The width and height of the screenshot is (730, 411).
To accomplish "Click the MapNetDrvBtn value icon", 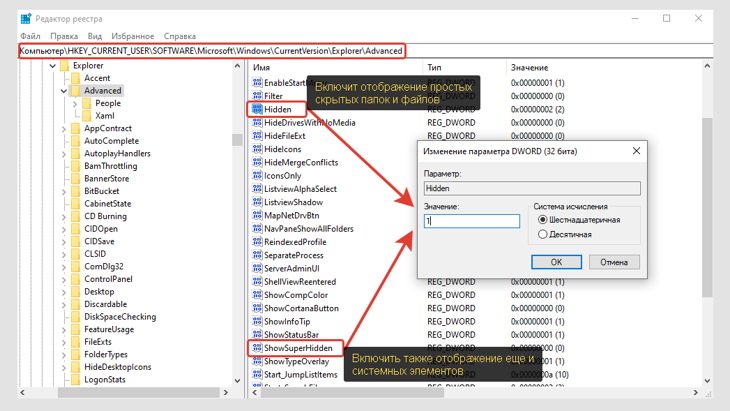I will pos(257,215).
